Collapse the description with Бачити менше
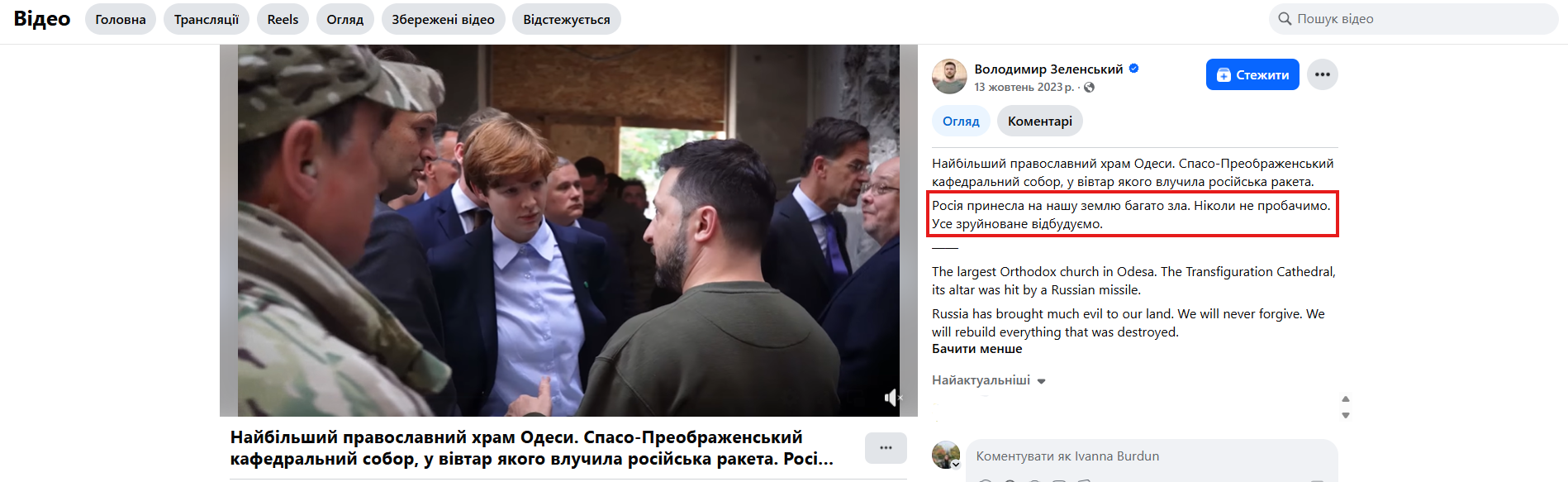The image size is (1568, 482). (976, 349)
